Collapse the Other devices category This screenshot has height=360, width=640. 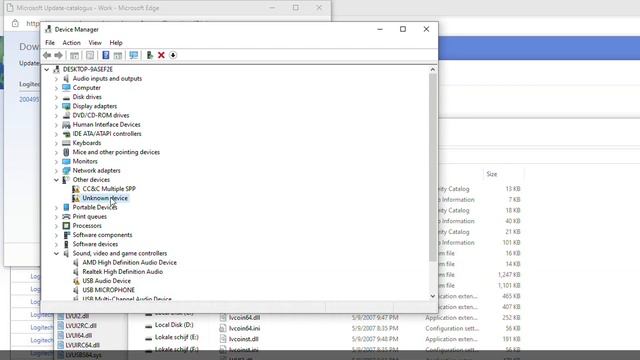point(56,180)
